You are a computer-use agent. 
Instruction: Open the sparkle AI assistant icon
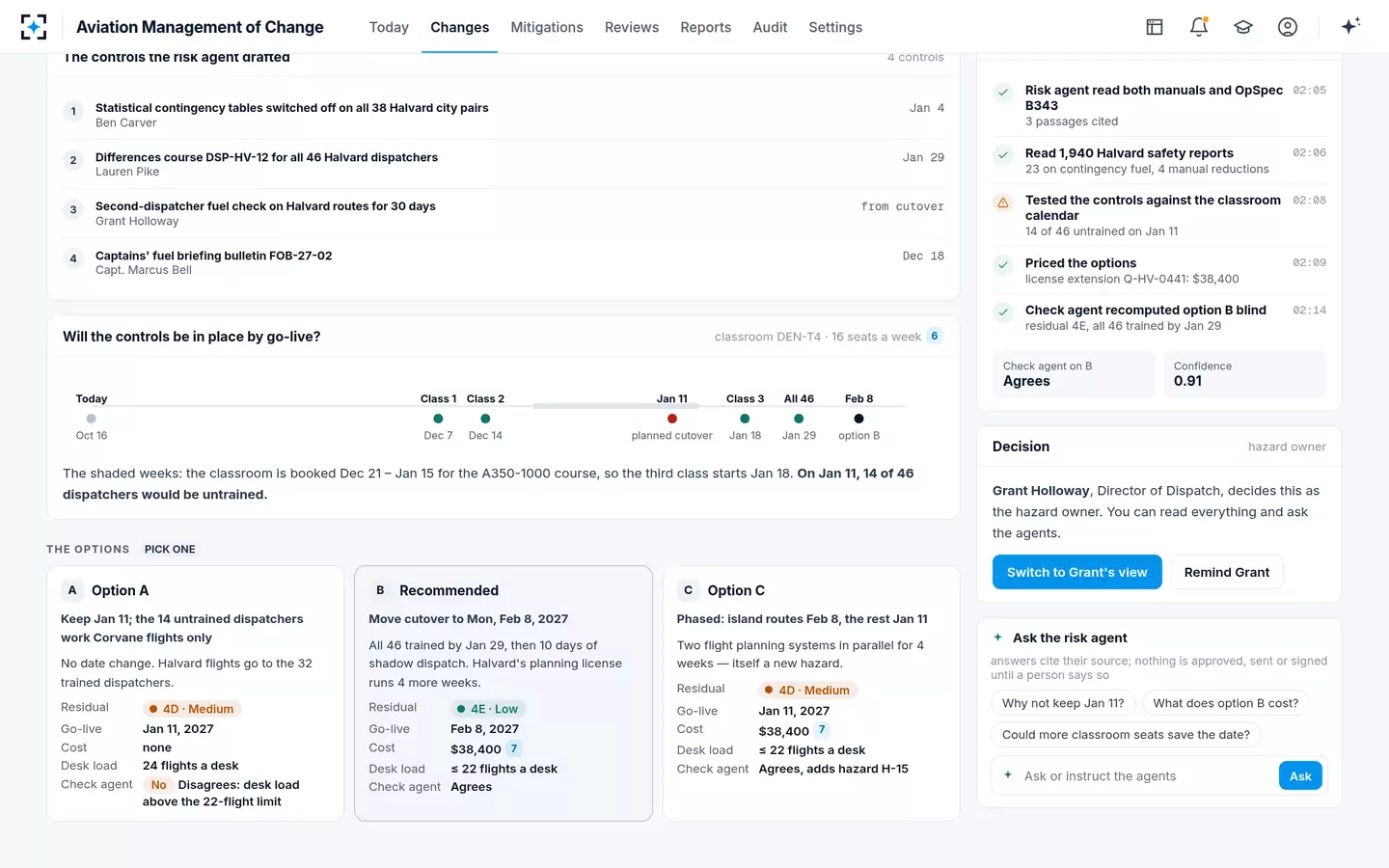click(x=1350, y=26)
